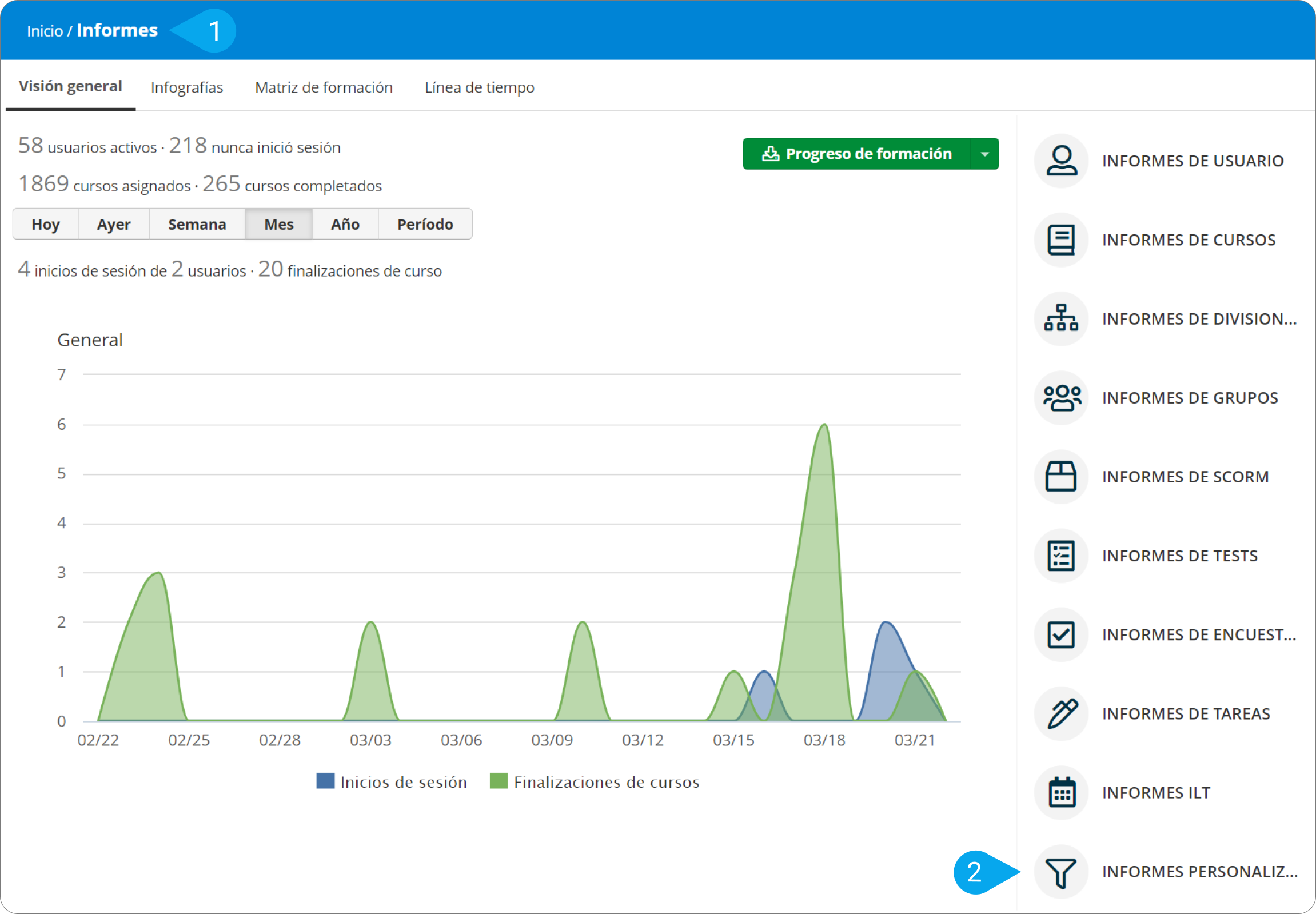Switch to the Visión general tab
Image resolution: width=1316 pixels, height=914 pixels.
click(70, 86)
